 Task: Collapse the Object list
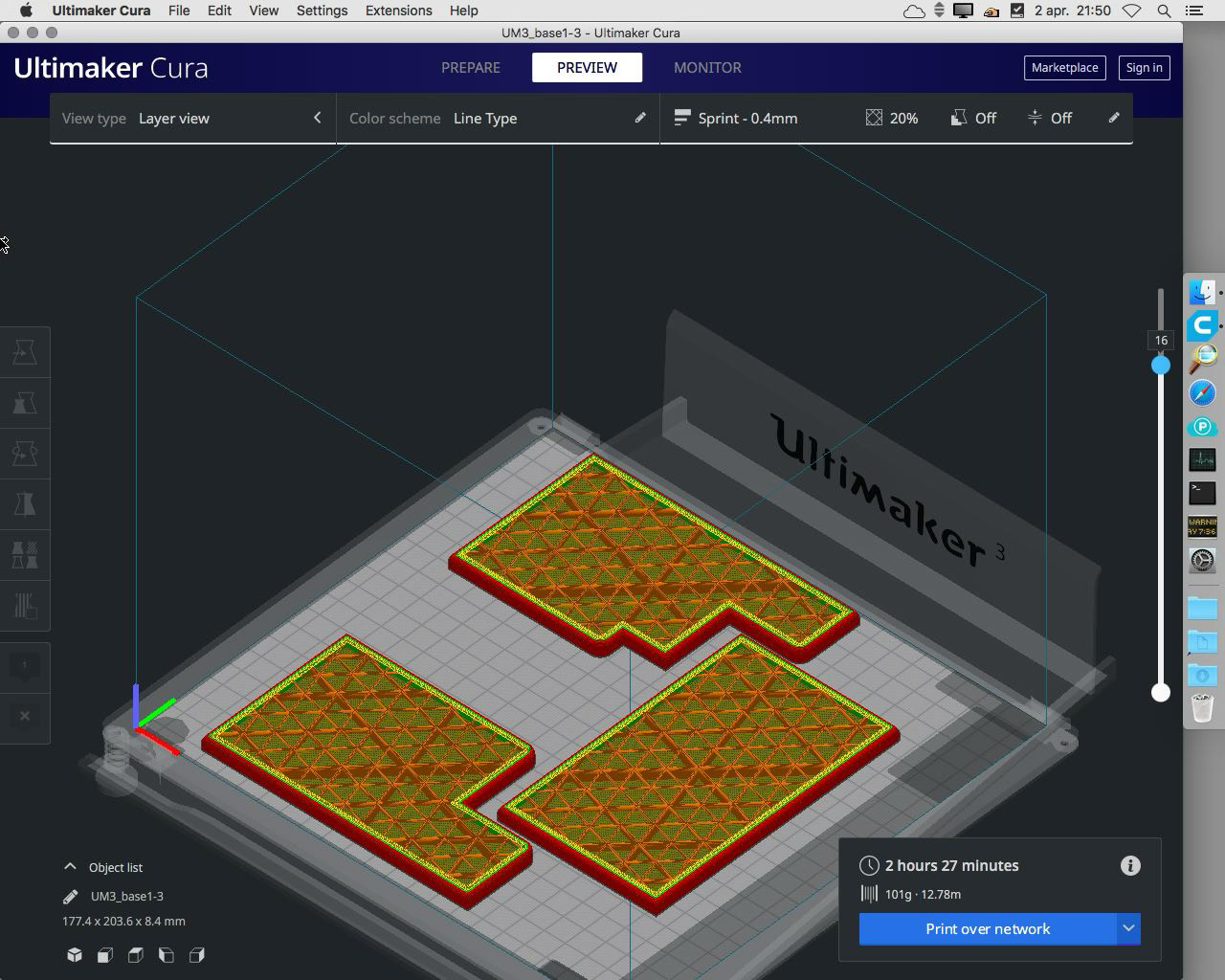[x=70, y=867]
